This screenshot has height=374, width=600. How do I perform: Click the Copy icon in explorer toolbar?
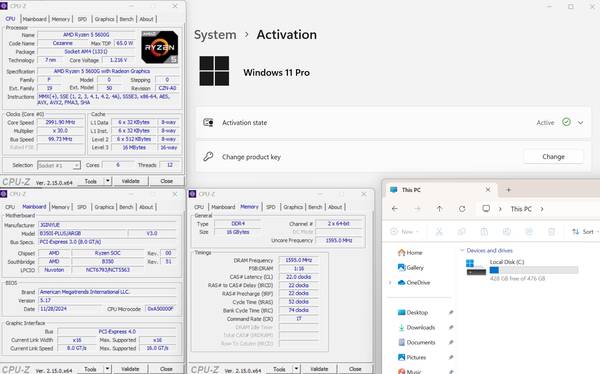[x=461, y=232]
